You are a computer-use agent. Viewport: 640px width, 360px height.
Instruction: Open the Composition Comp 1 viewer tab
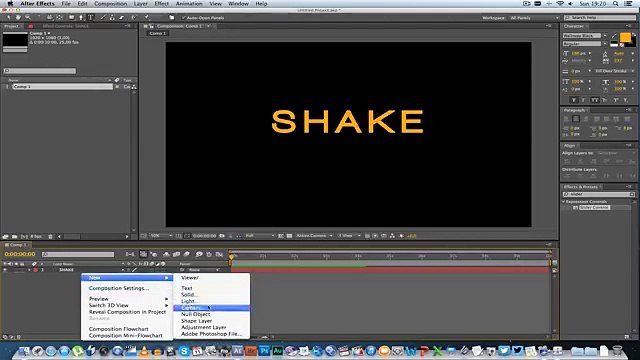(179, 26)
